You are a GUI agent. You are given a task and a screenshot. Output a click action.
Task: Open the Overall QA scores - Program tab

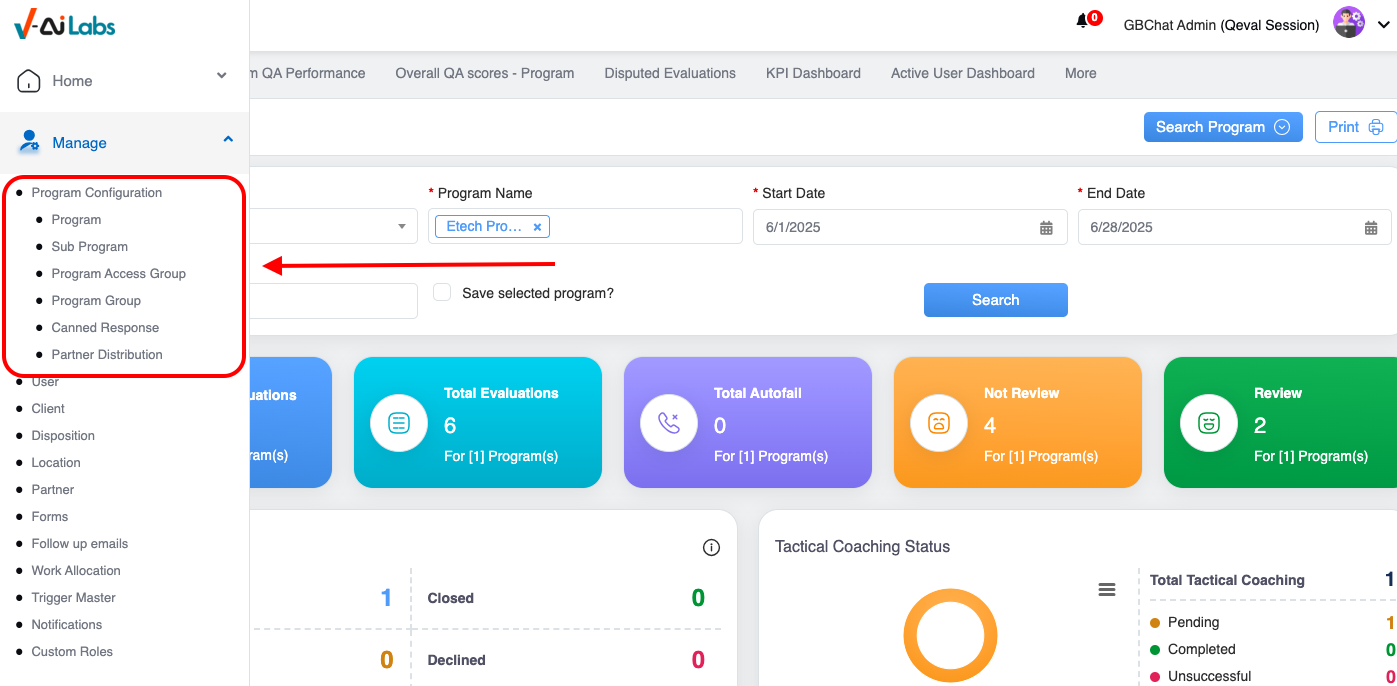(485, 73)
